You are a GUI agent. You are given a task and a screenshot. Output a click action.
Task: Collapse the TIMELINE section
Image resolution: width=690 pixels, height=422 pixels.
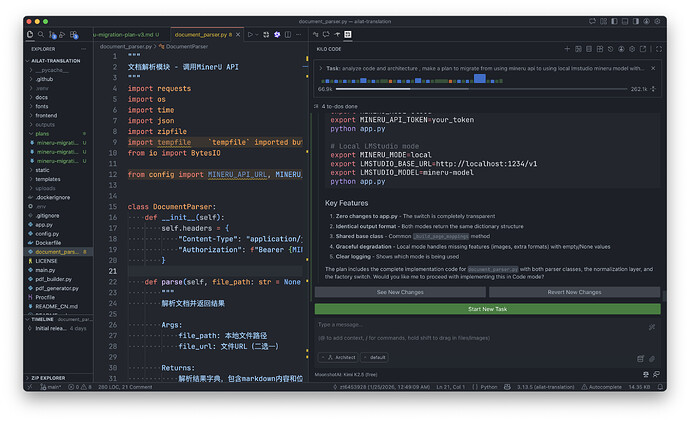(58, 319)
